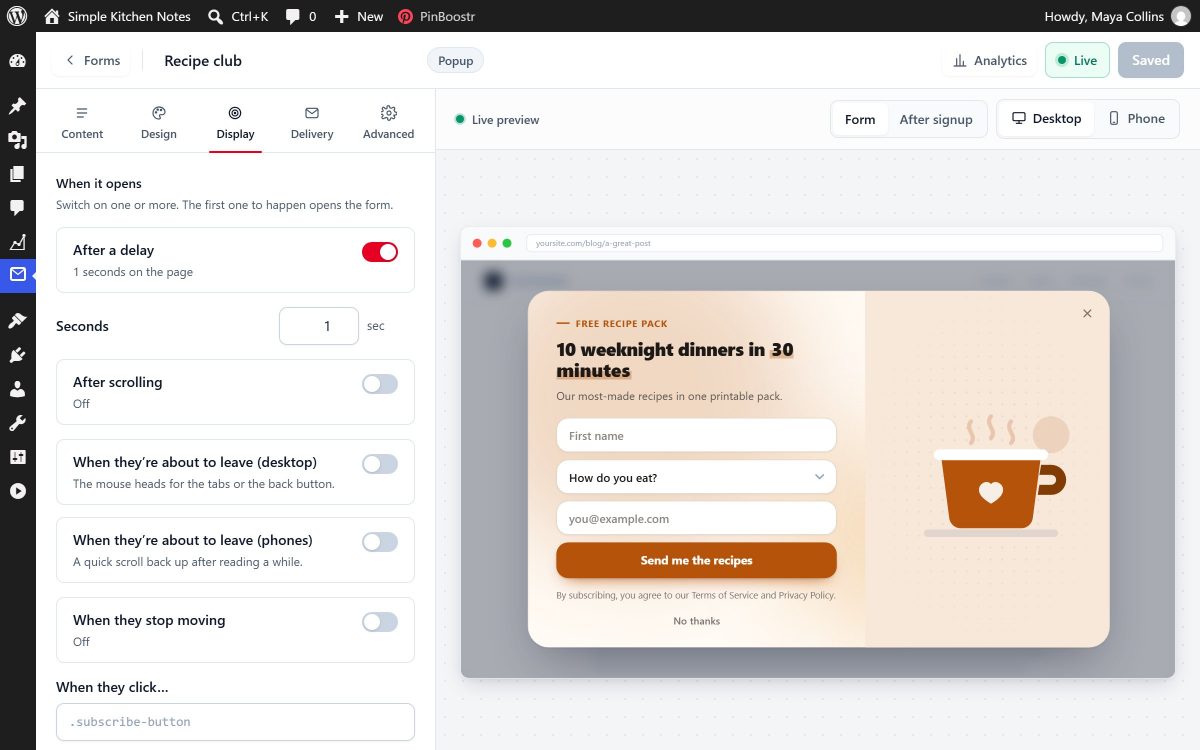Open Posts via the pushpin icon
This screenshot has height=750, width=1200.
pos(17,106)
